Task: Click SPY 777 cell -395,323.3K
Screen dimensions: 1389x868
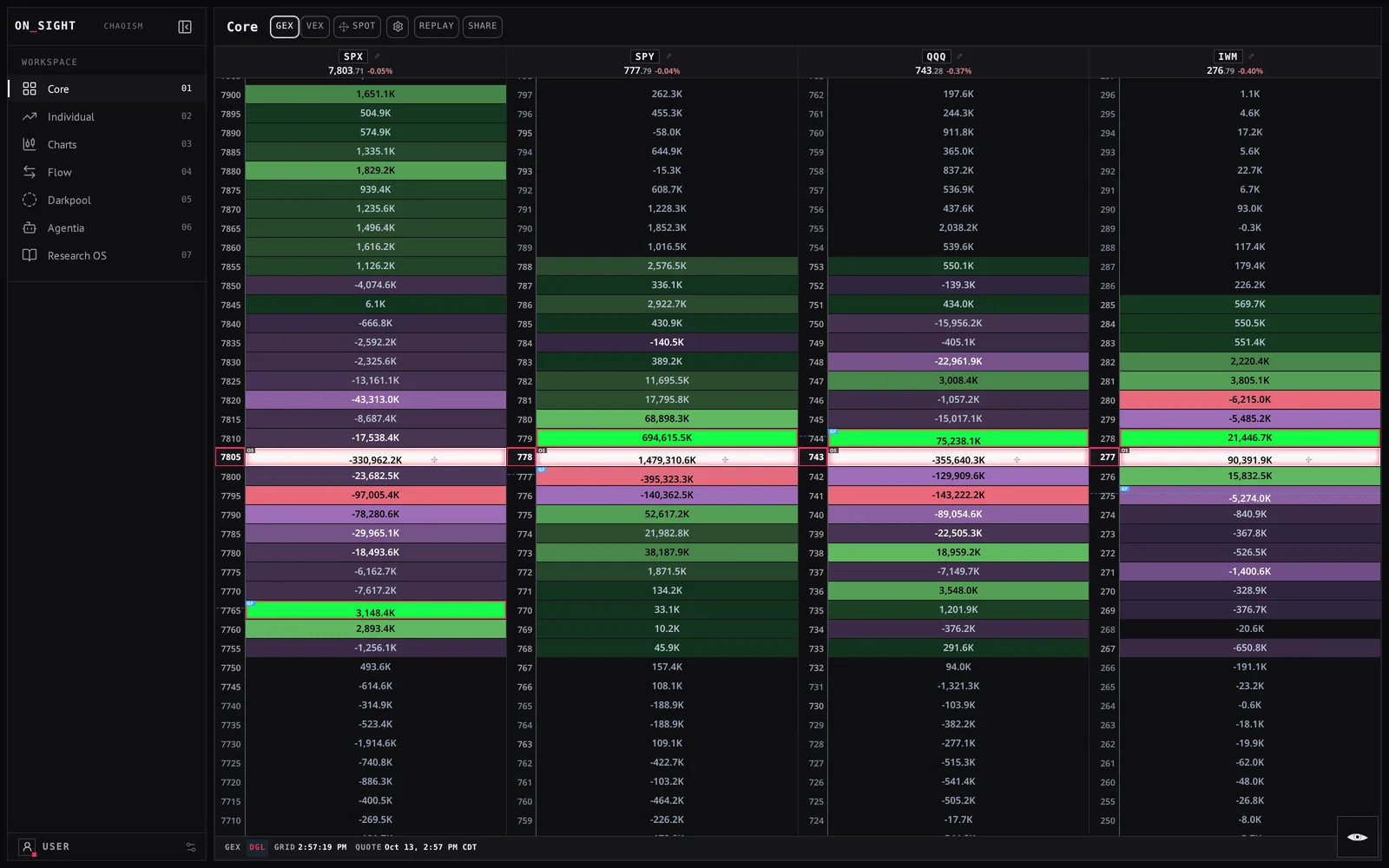Action: pyautogui.click(x=667, y=477)
